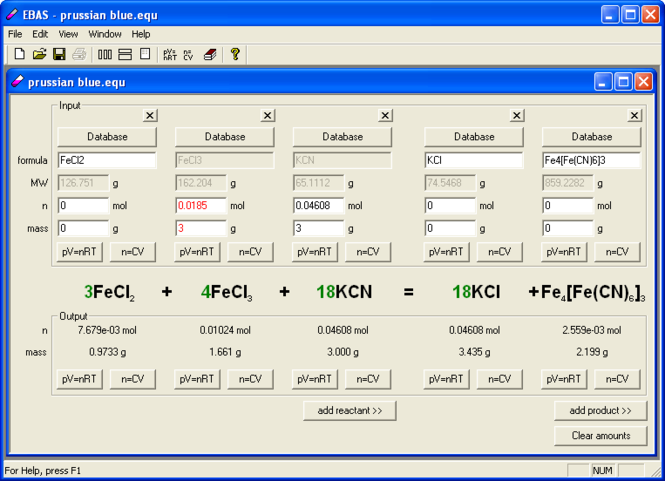
Task: Open the File menu
Action: tap(15, 34)
